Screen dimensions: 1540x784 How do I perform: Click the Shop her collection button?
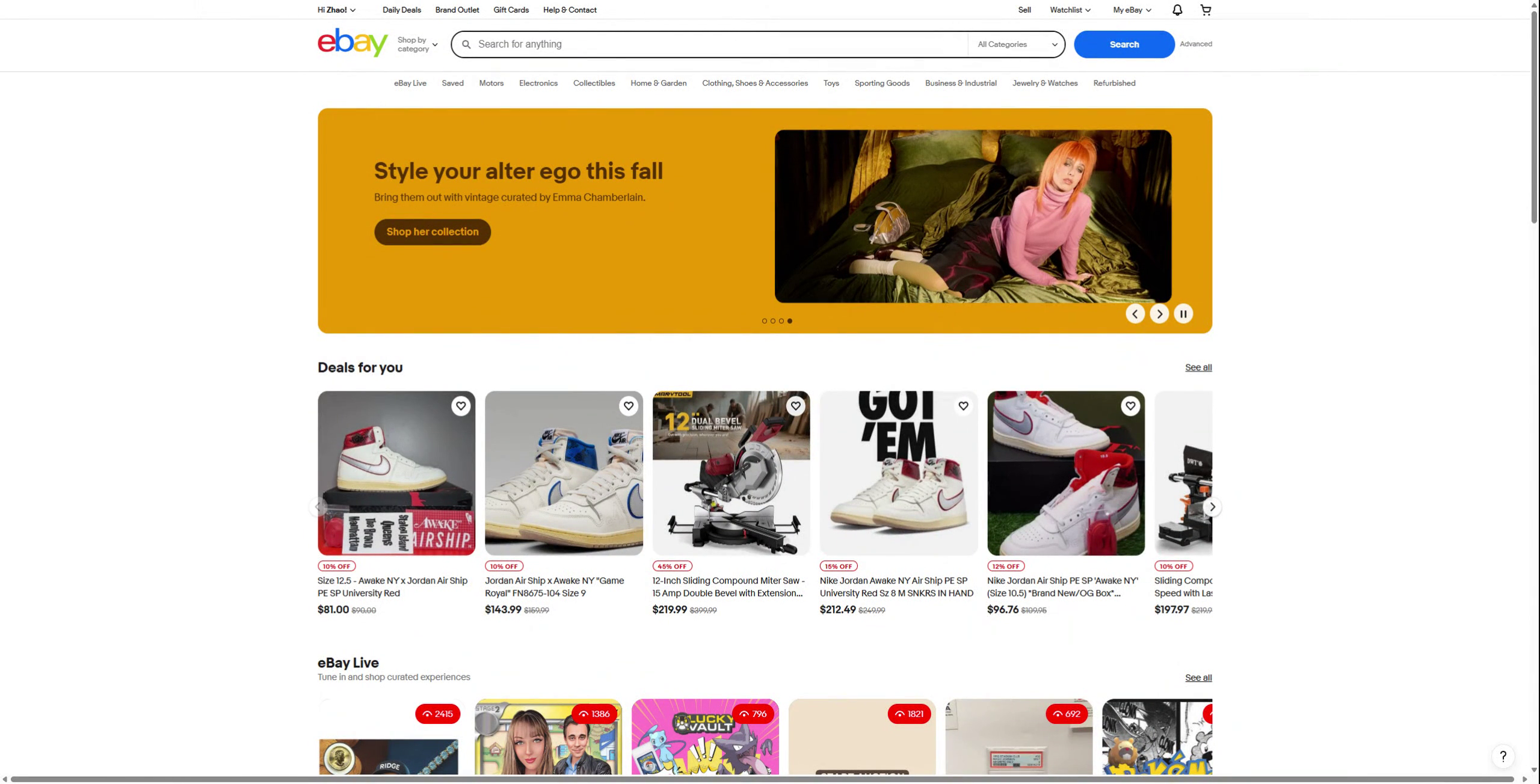click(433, 232)
